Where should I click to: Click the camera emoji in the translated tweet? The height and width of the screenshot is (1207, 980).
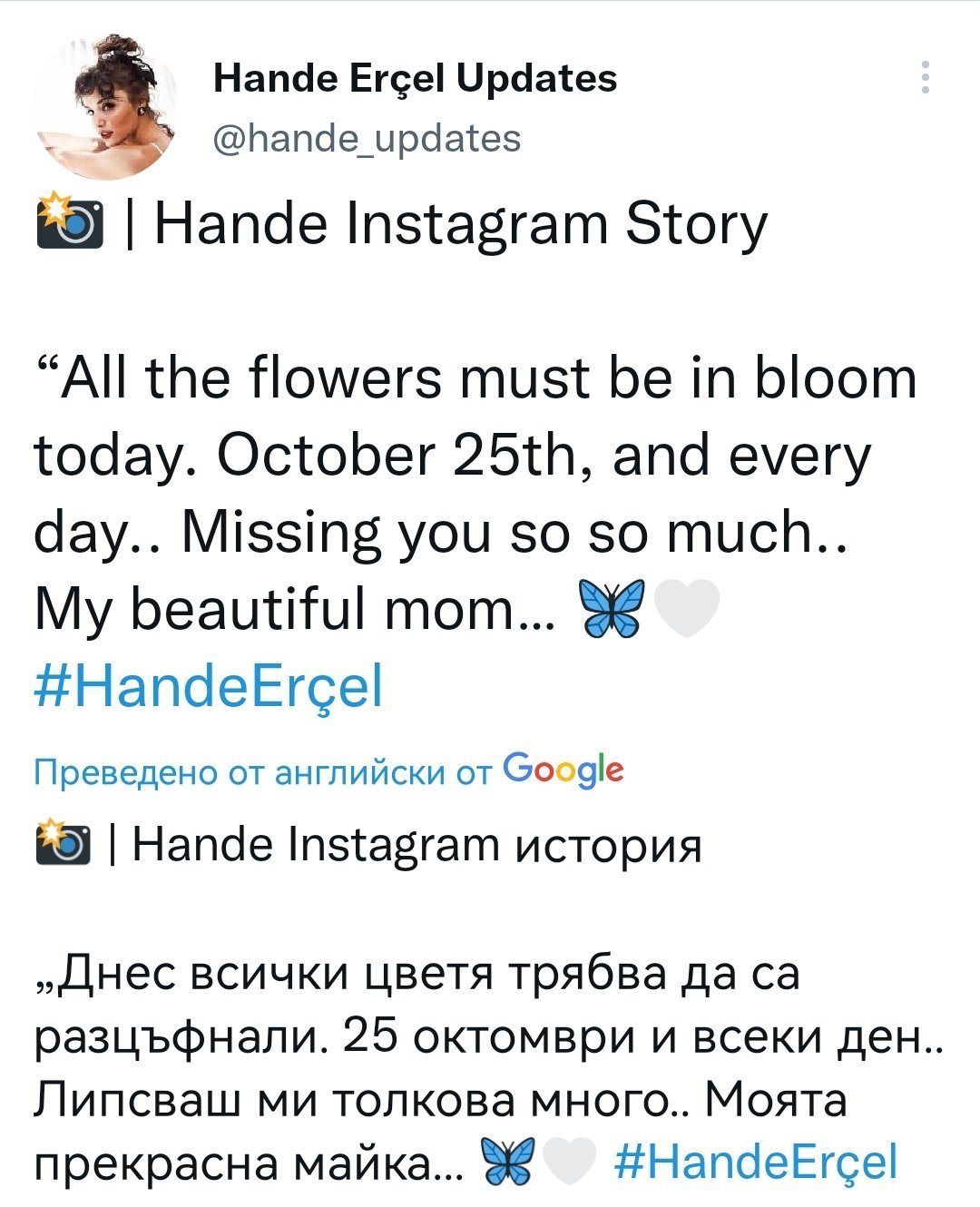click(x=63, y=845)
